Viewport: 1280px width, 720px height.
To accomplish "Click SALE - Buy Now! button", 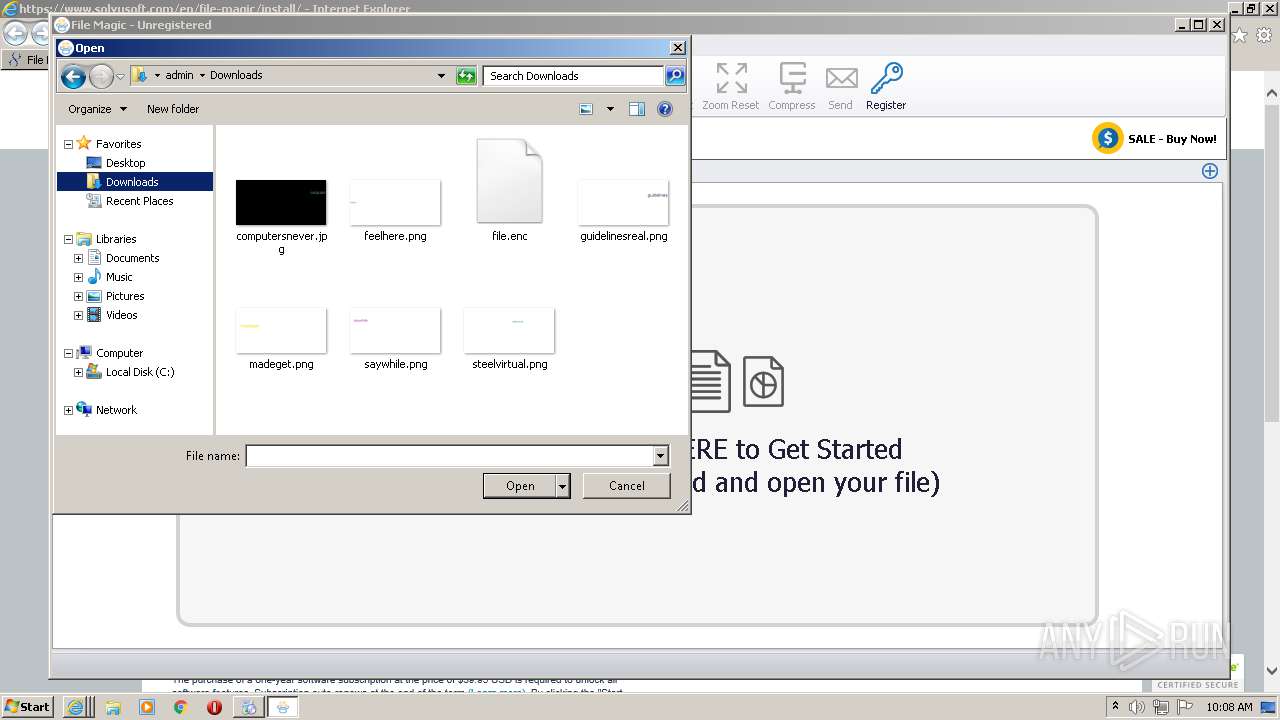I will (x=1156, y=139).
